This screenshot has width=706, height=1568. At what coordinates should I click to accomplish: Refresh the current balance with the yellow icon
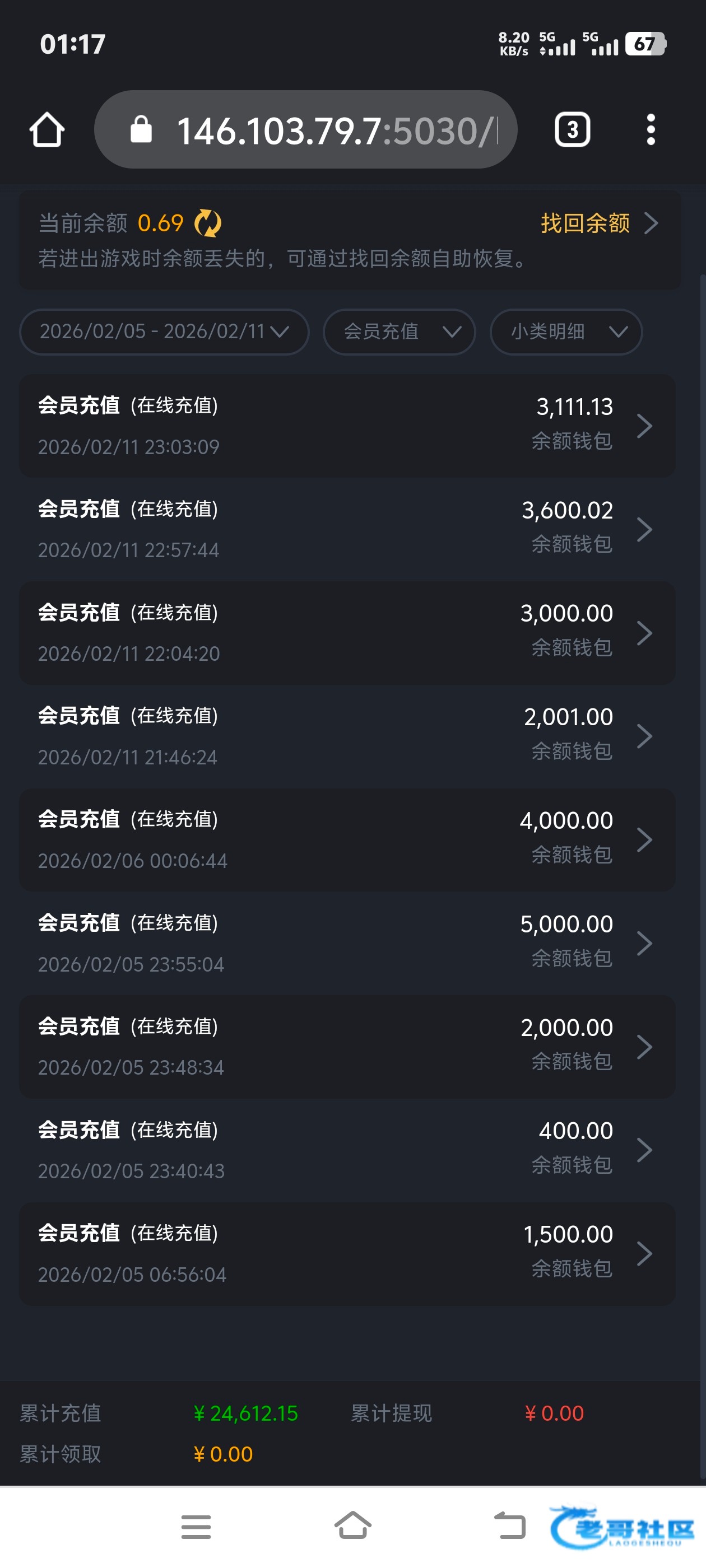pos(208,223)
